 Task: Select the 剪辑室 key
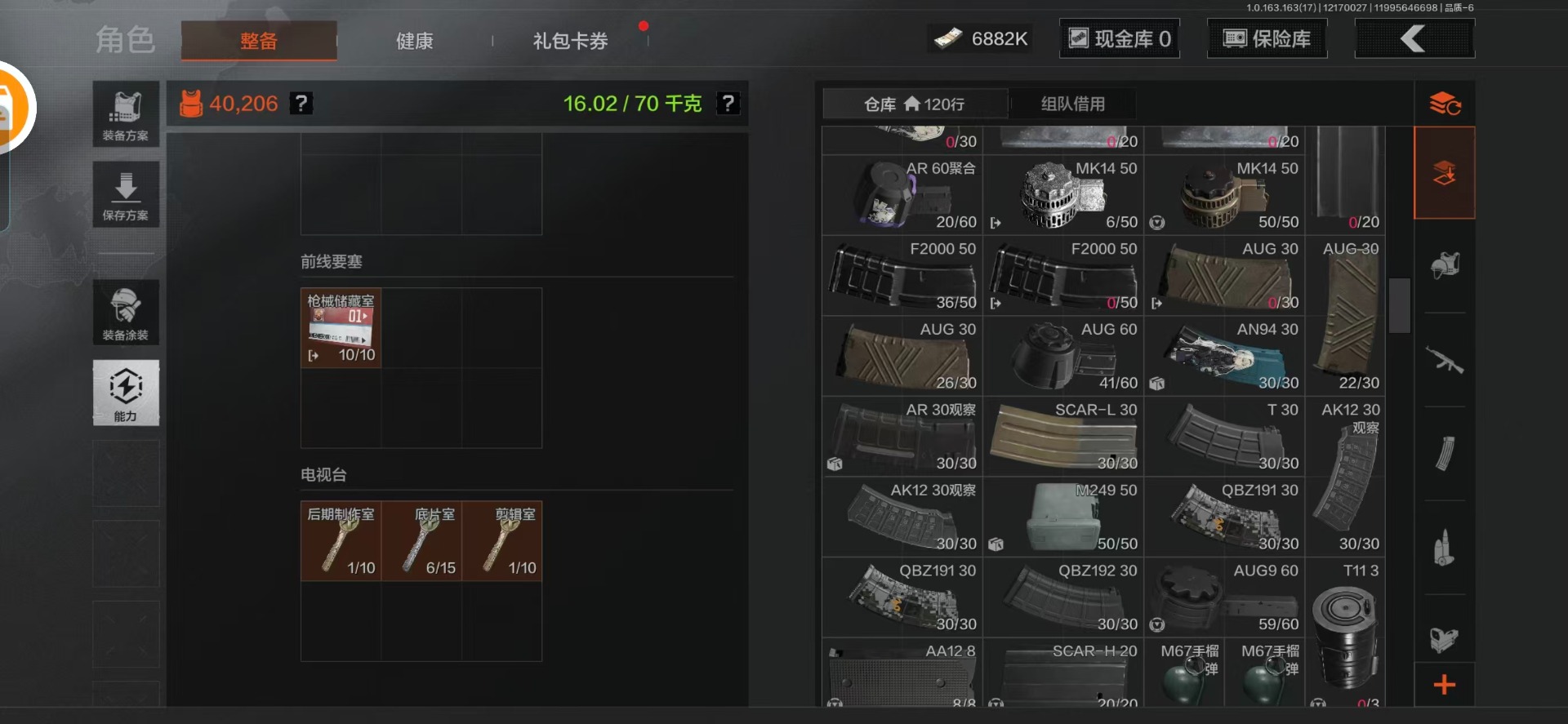point(501,541)
